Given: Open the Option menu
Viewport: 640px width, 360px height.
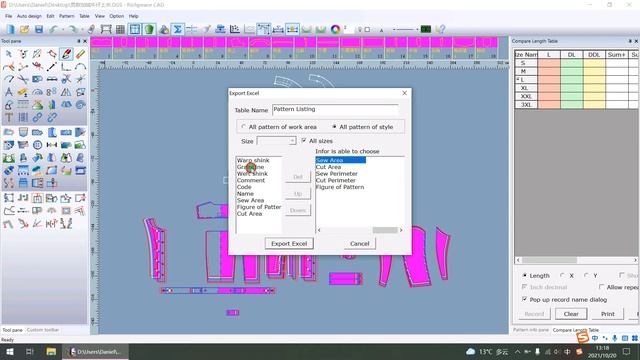Looking at the screenshot, I should click(x=116, y=16).
